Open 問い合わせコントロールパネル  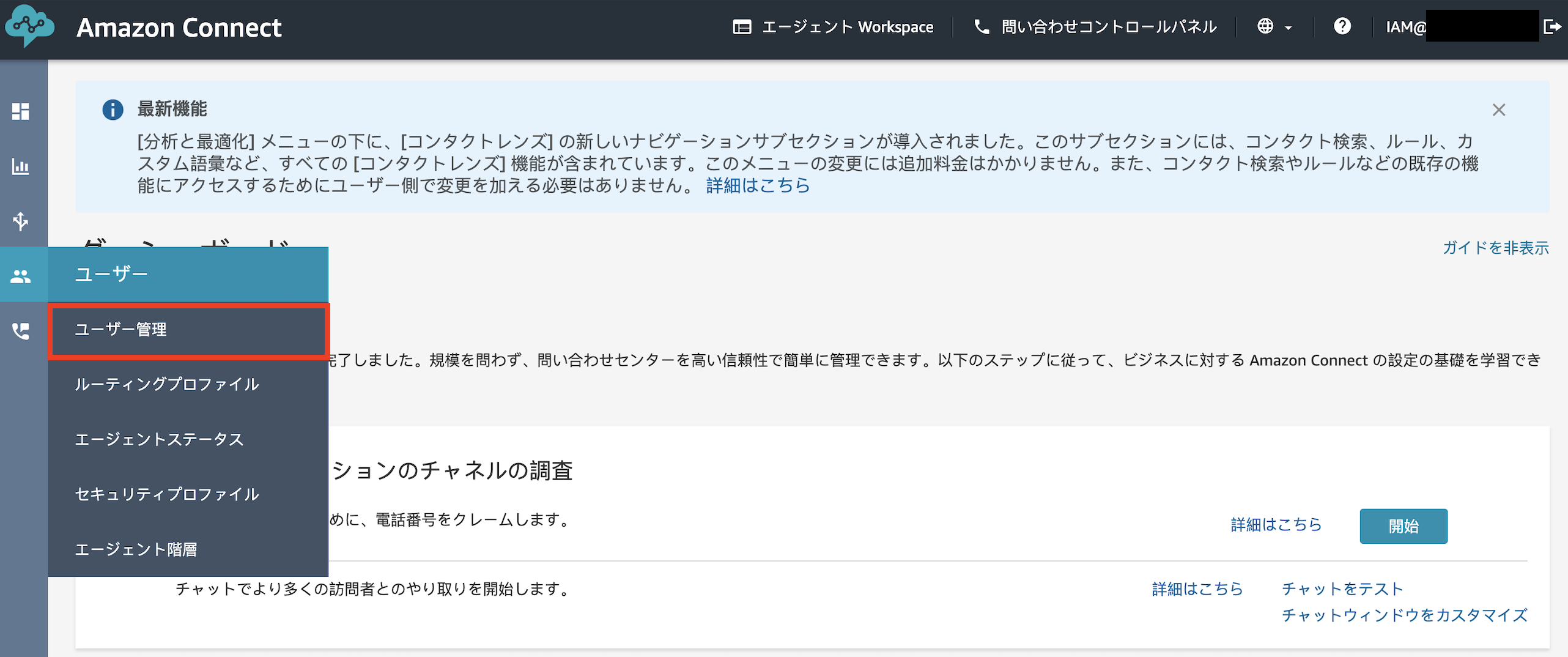(x=1109, y=27)
